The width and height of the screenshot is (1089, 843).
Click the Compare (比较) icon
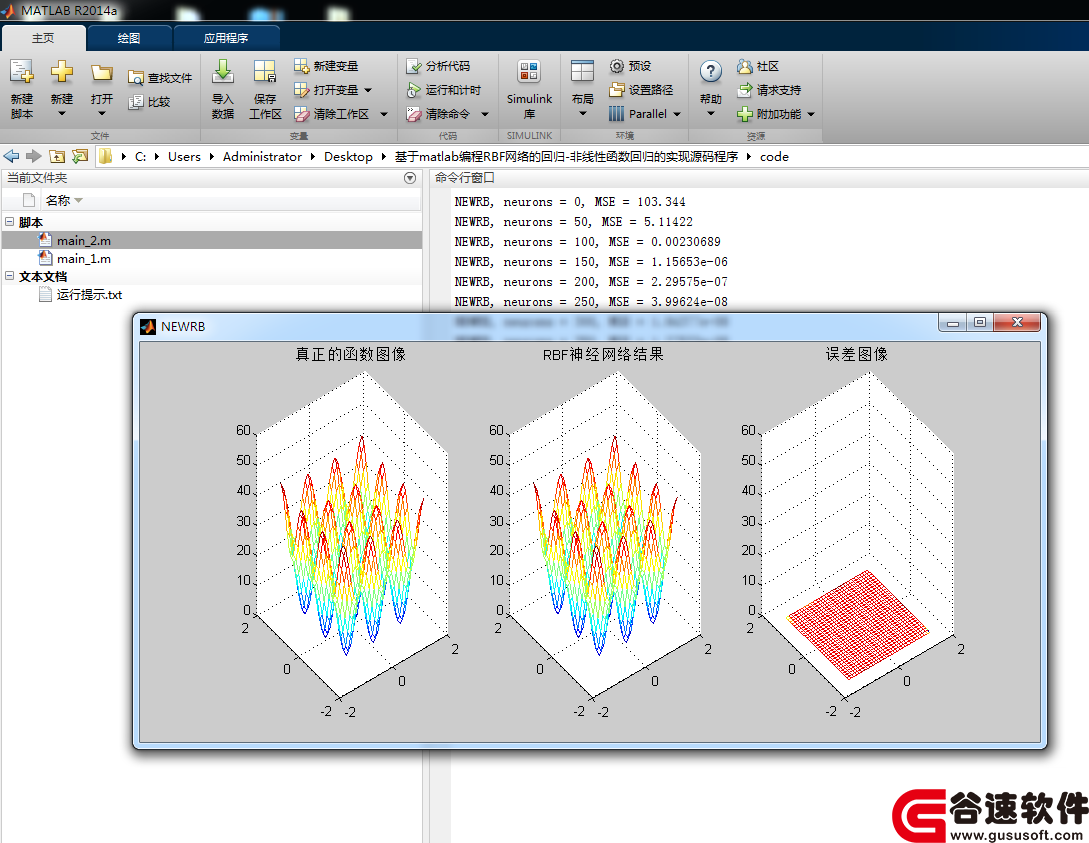(x=135, y=102)
